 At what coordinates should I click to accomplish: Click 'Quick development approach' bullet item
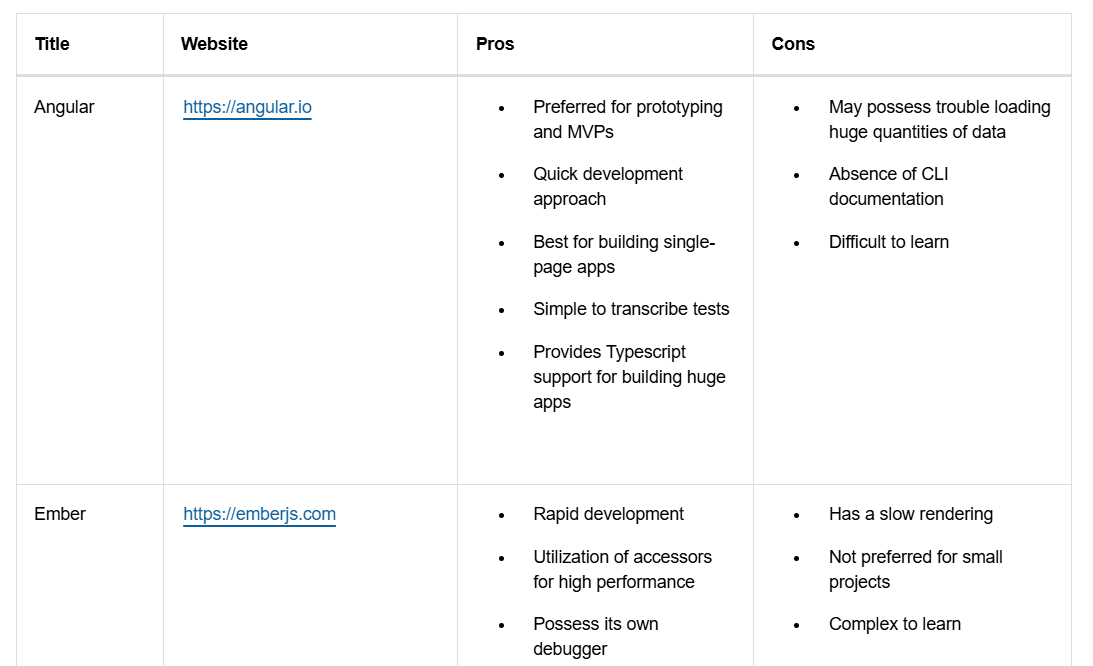(608, 186)
